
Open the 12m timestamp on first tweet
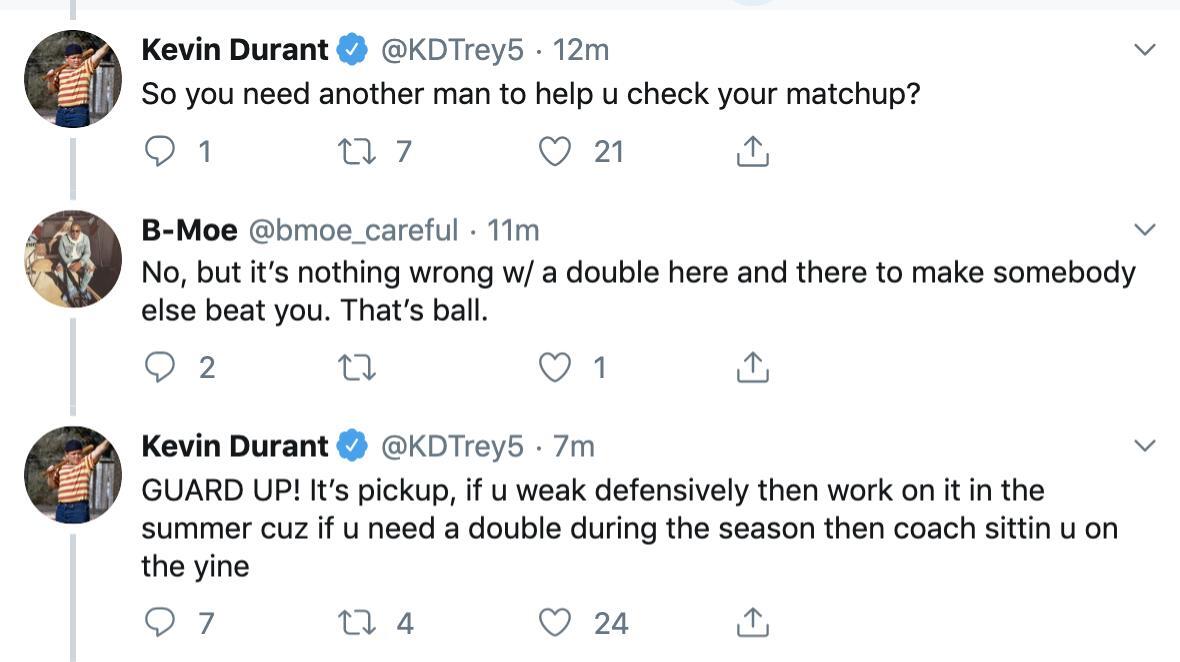581,49
